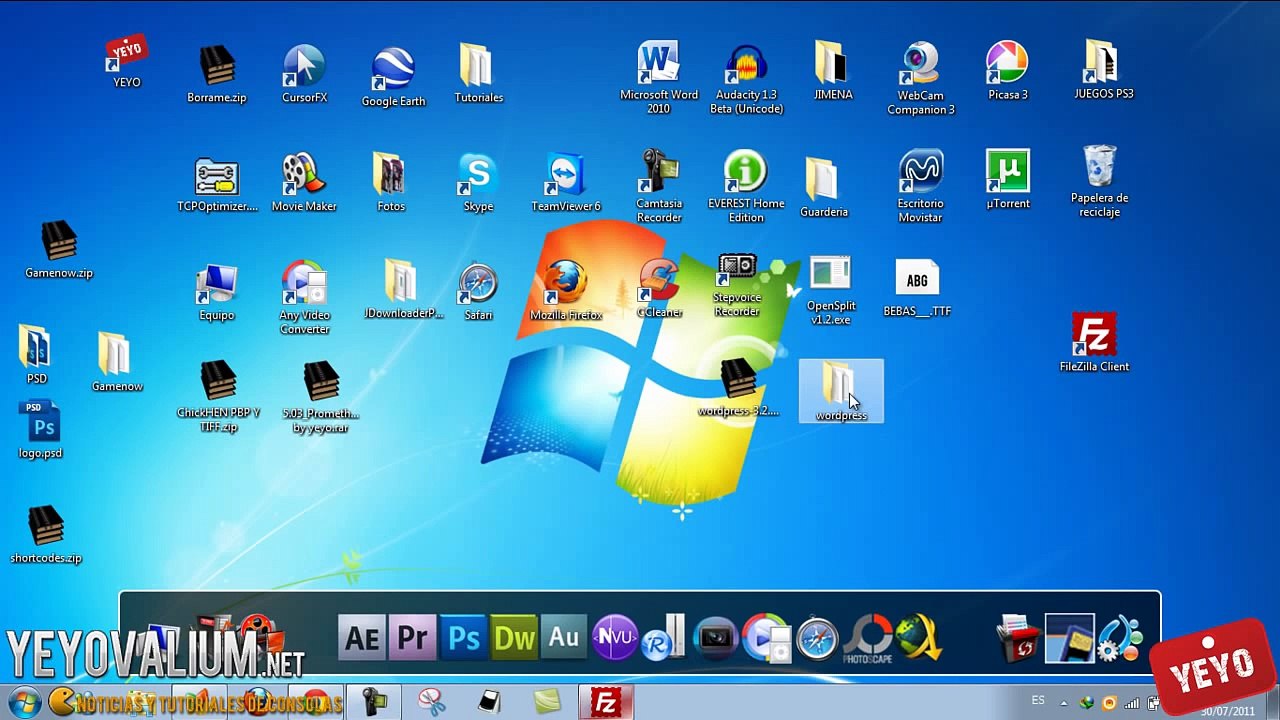
Task: Open Equipo (Computer)
Action: pos(217,292)
